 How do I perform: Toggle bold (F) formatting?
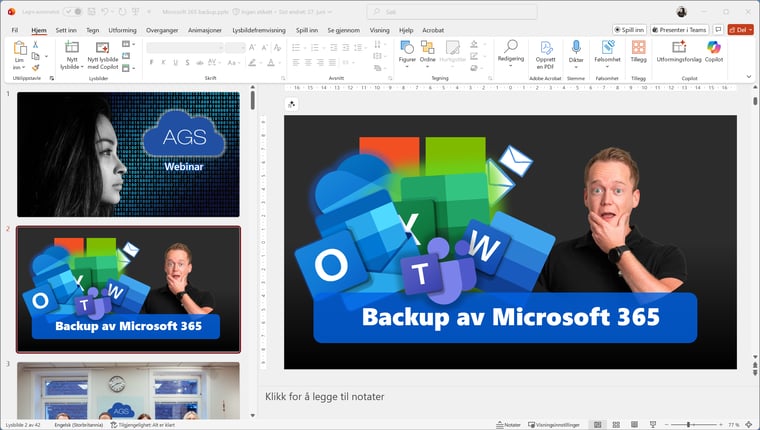(x=152, y=63)
